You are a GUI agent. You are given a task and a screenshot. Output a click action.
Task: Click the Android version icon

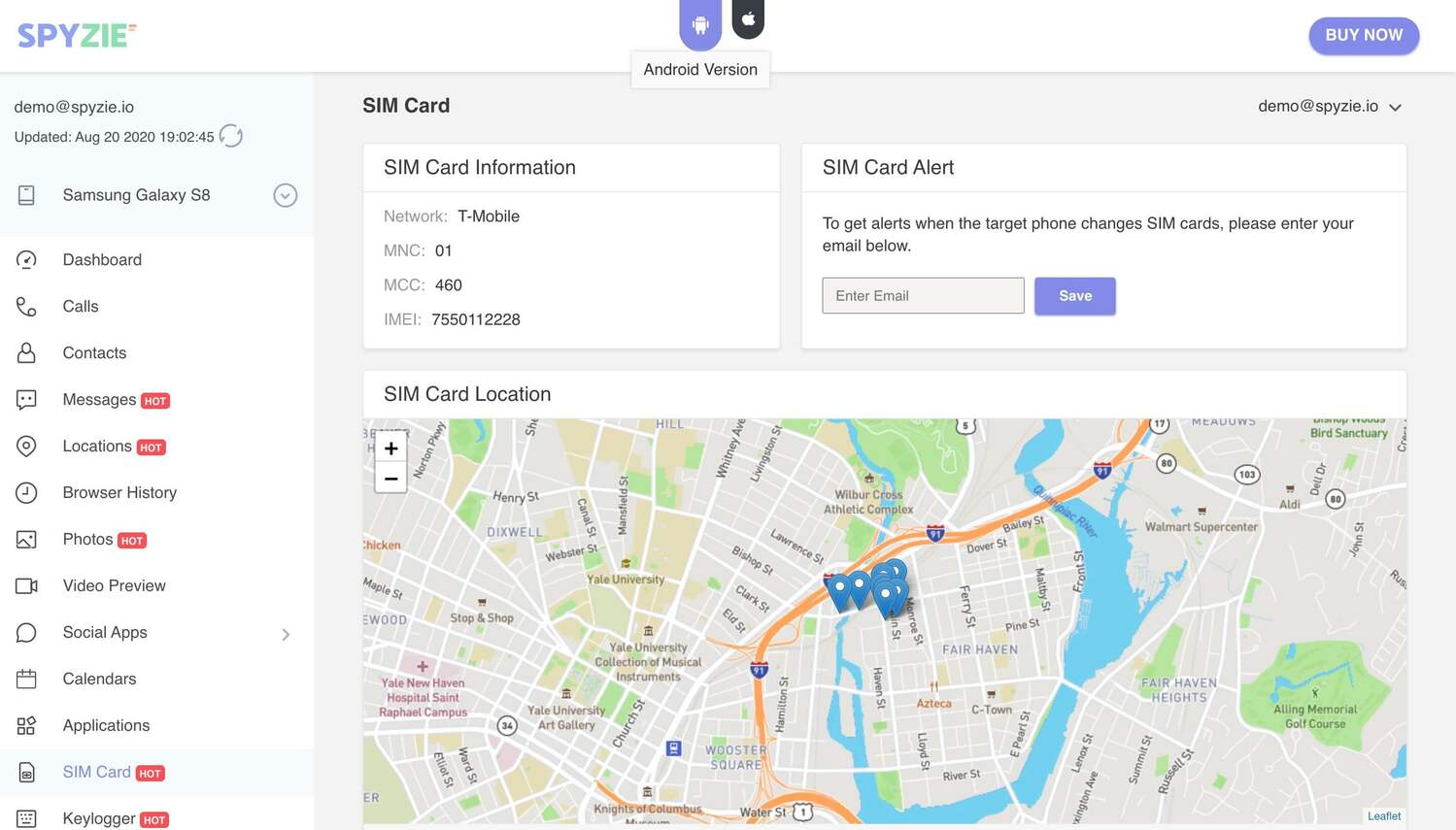point(699,24)
